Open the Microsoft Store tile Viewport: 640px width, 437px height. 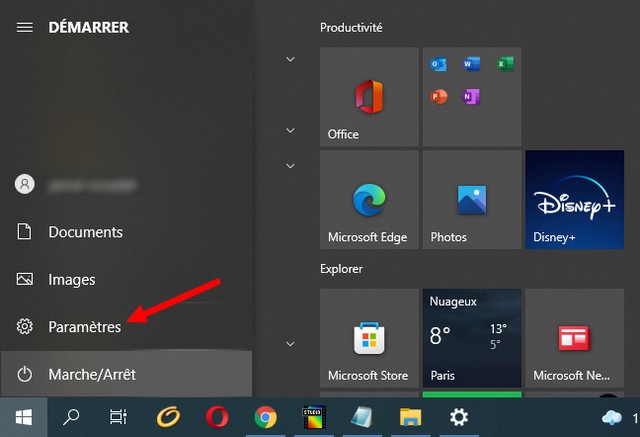[x=369, y=338]
